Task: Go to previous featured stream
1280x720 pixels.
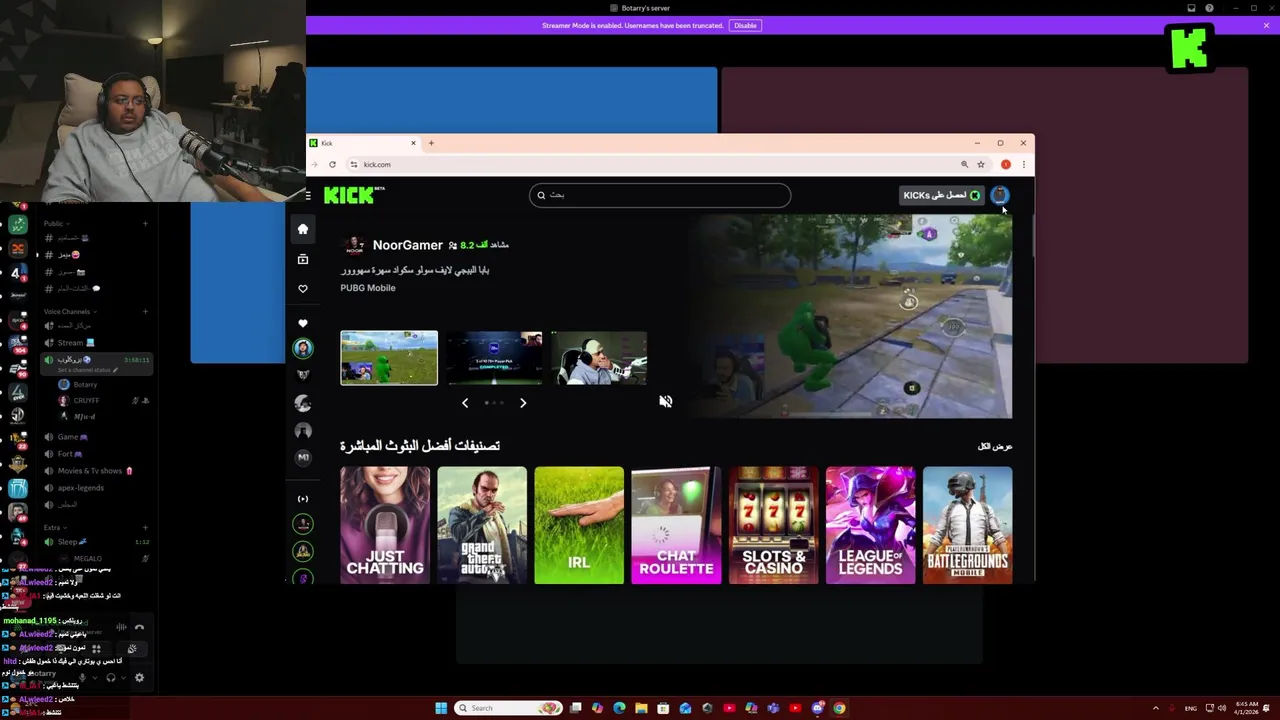Action: click(465, 403)
